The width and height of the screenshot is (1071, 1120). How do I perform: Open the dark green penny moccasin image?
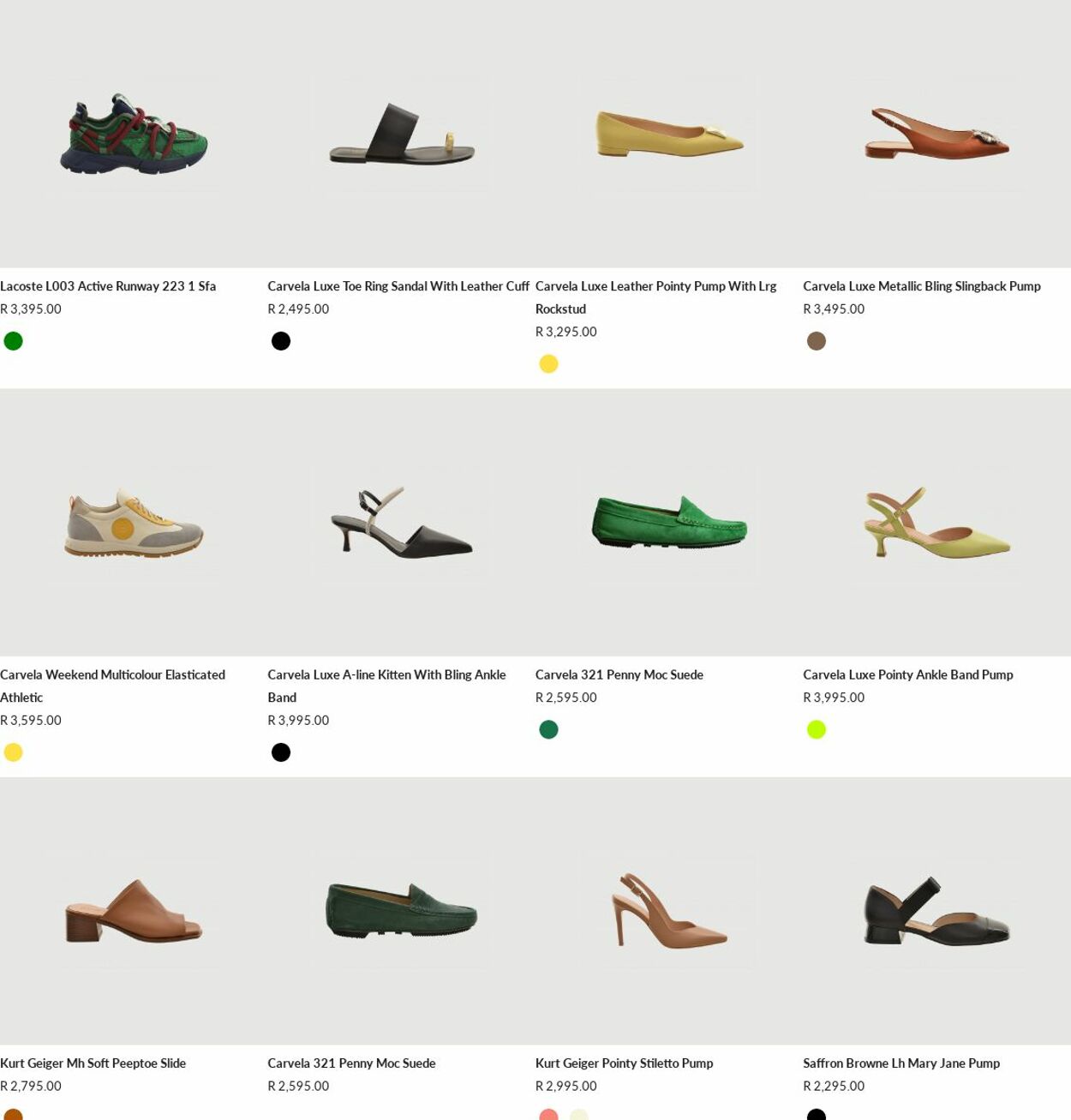click(x=401, y=911)
